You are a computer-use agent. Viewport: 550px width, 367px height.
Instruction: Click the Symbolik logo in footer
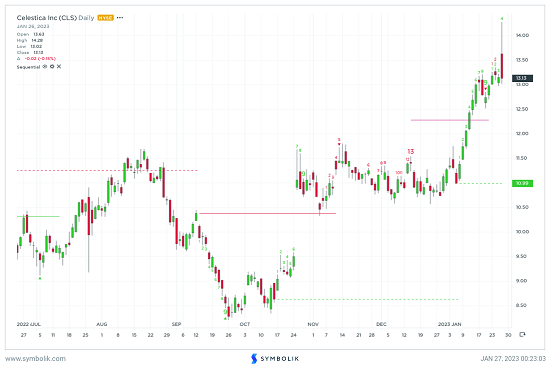pos(275,359)
